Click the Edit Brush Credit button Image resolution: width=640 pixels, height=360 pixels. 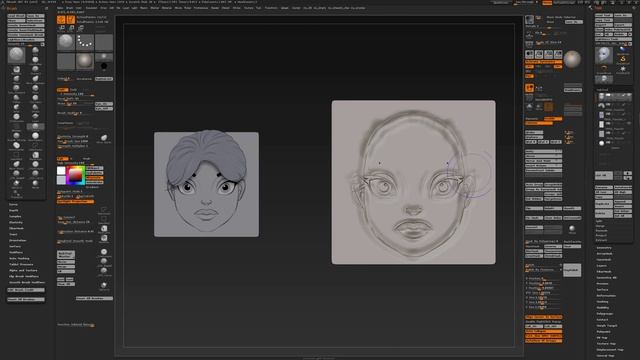coord(26,290)
